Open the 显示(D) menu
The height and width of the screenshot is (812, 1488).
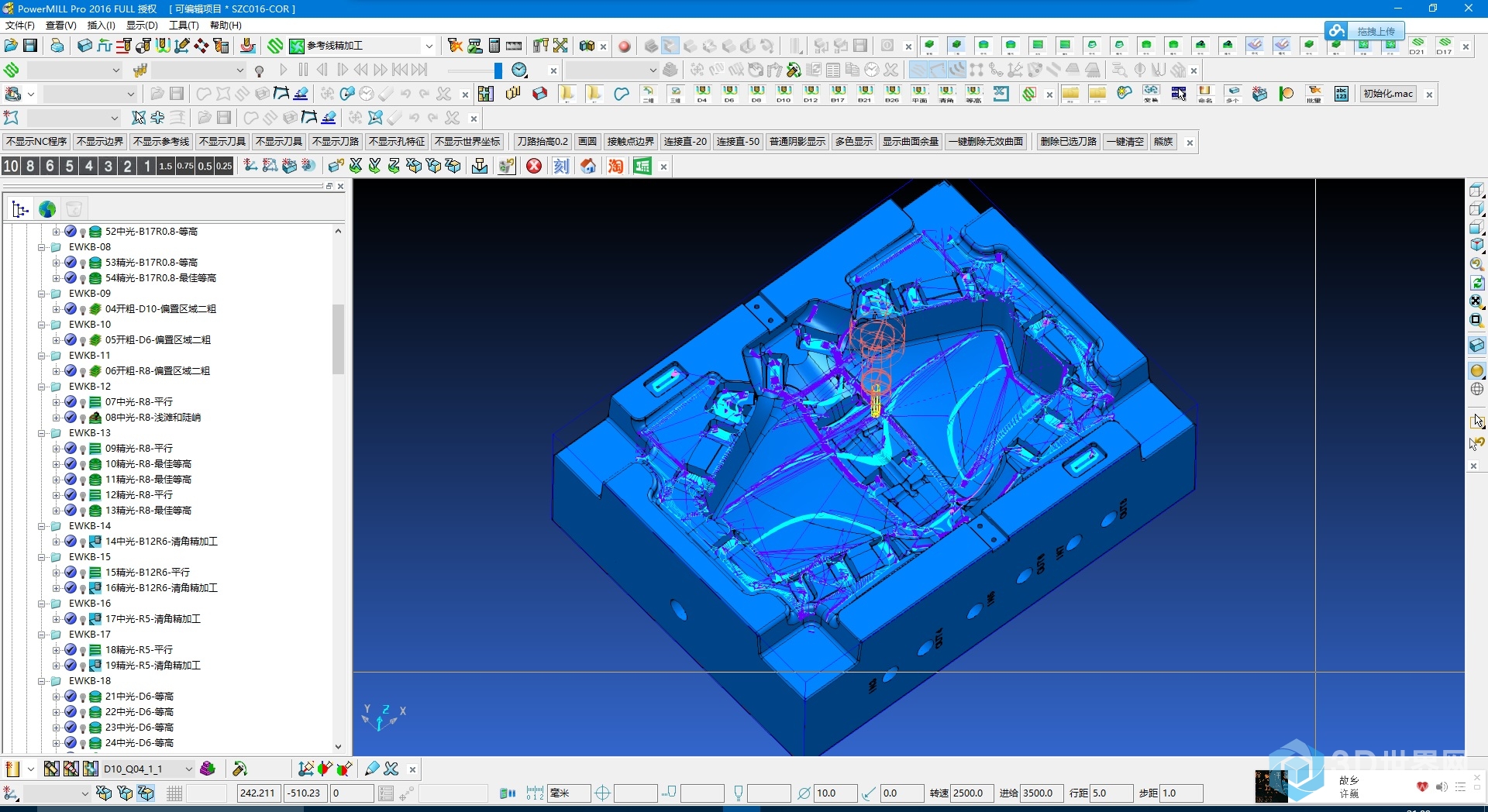point(142,25)
